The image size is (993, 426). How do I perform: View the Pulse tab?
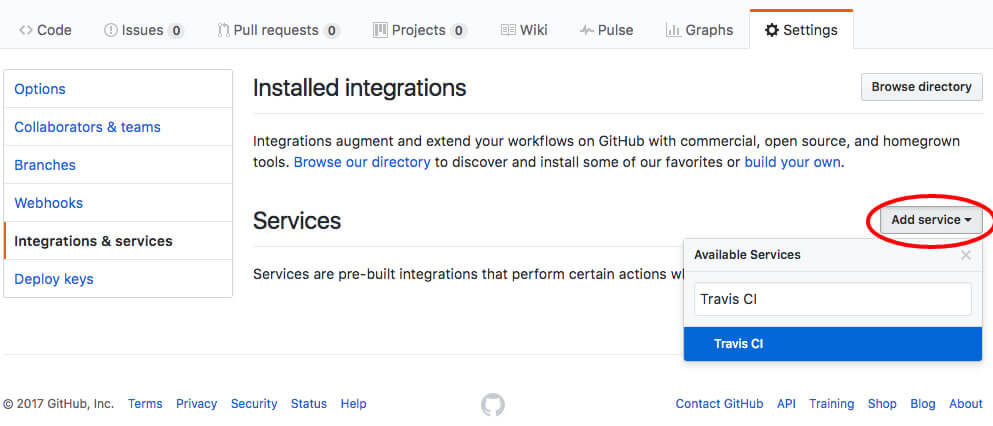click(606, 30)
